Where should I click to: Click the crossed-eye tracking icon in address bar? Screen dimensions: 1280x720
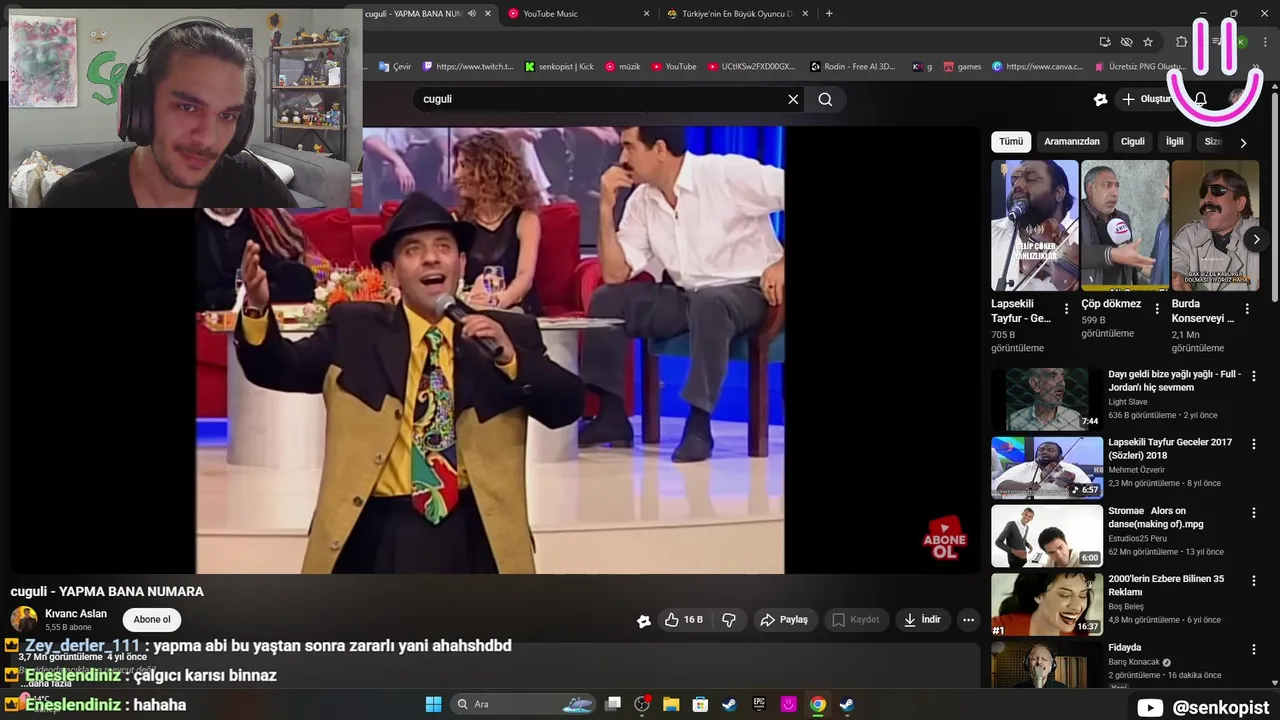(1127, 42)
